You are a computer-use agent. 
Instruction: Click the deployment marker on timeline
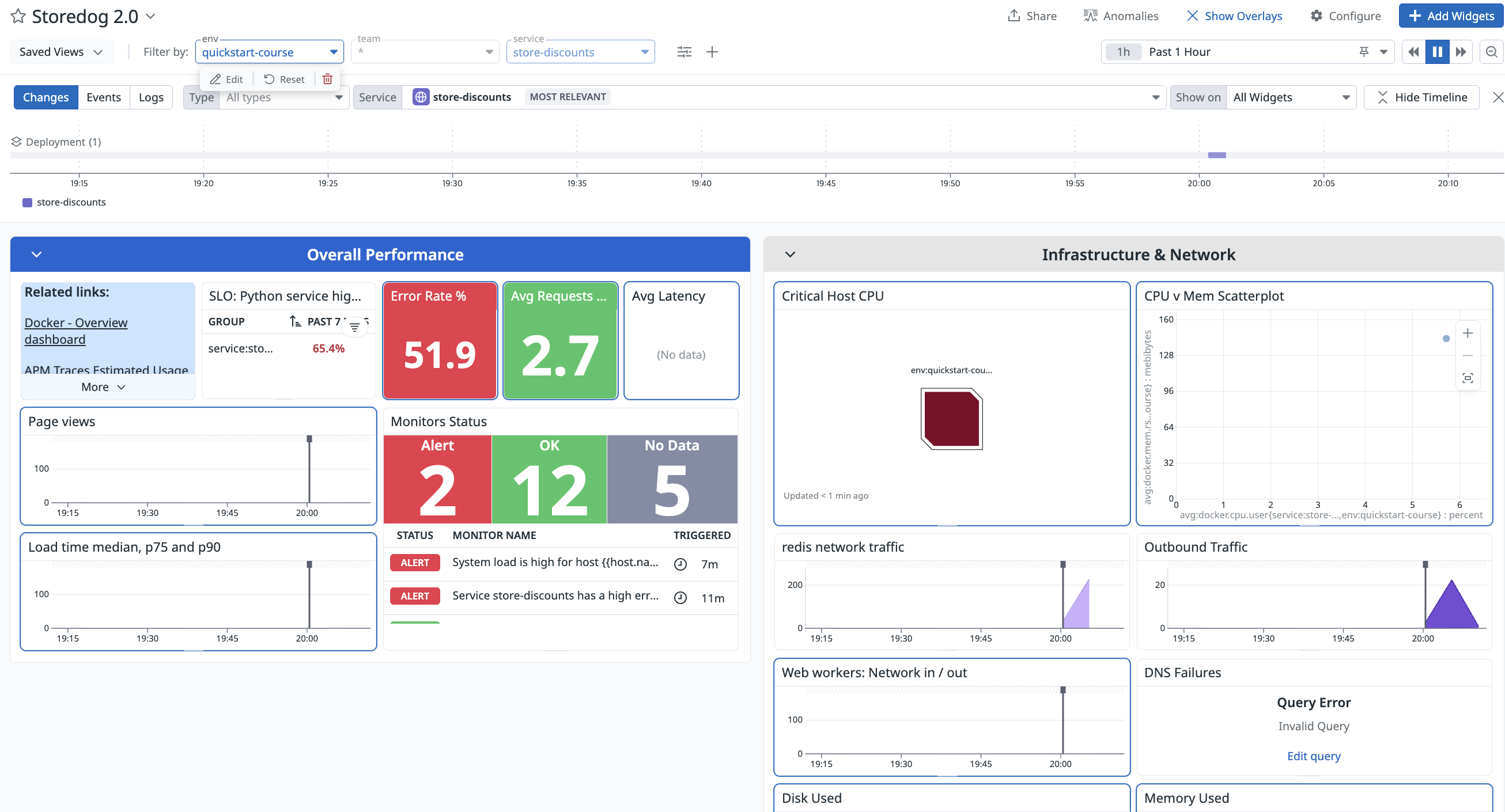point(1216,155)
